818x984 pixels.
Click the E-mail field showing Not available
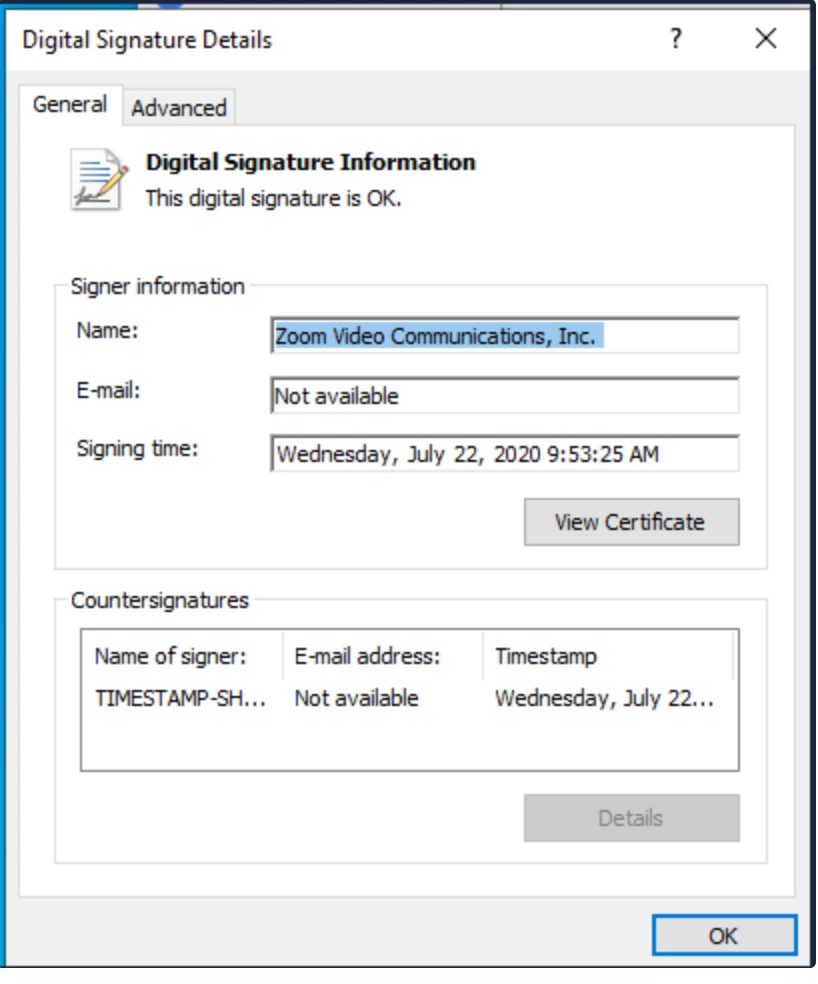(x=505, y=395)
